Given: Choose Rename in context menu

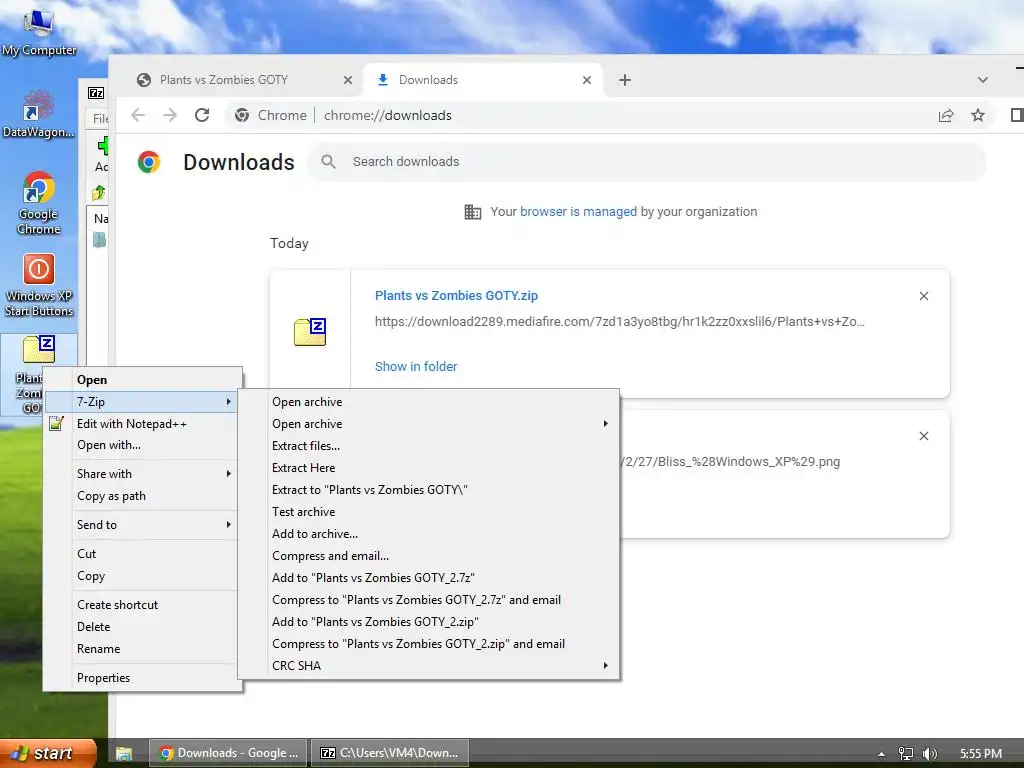Looking at the screenshot, I should [x=142, y=648].
